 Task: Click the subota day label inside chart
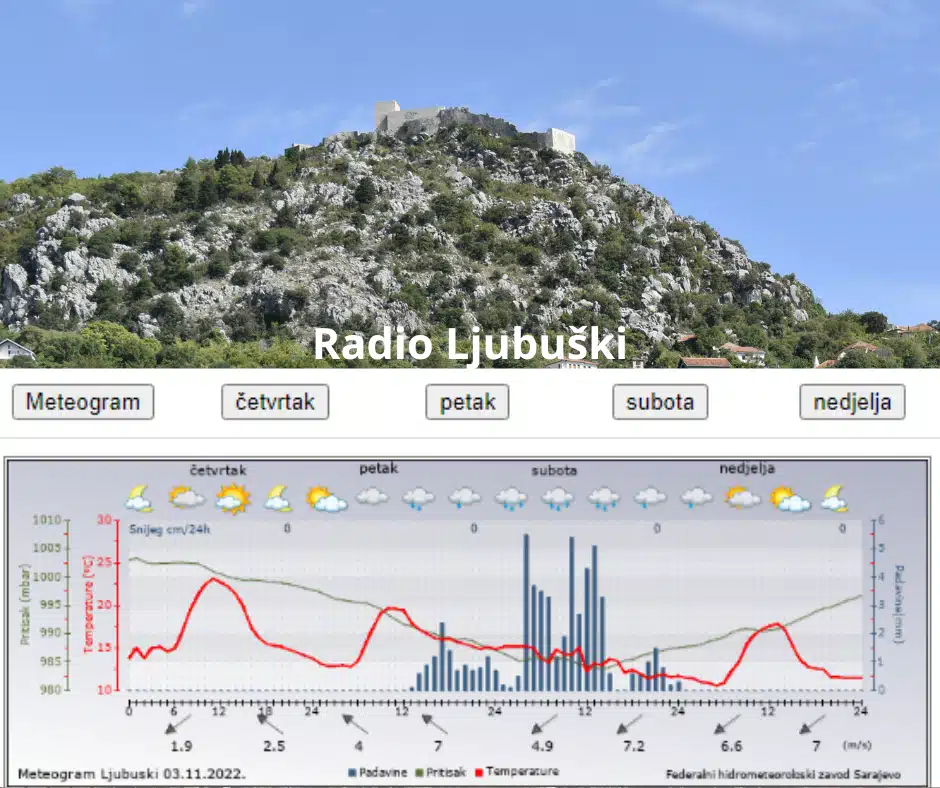[554, 471]
